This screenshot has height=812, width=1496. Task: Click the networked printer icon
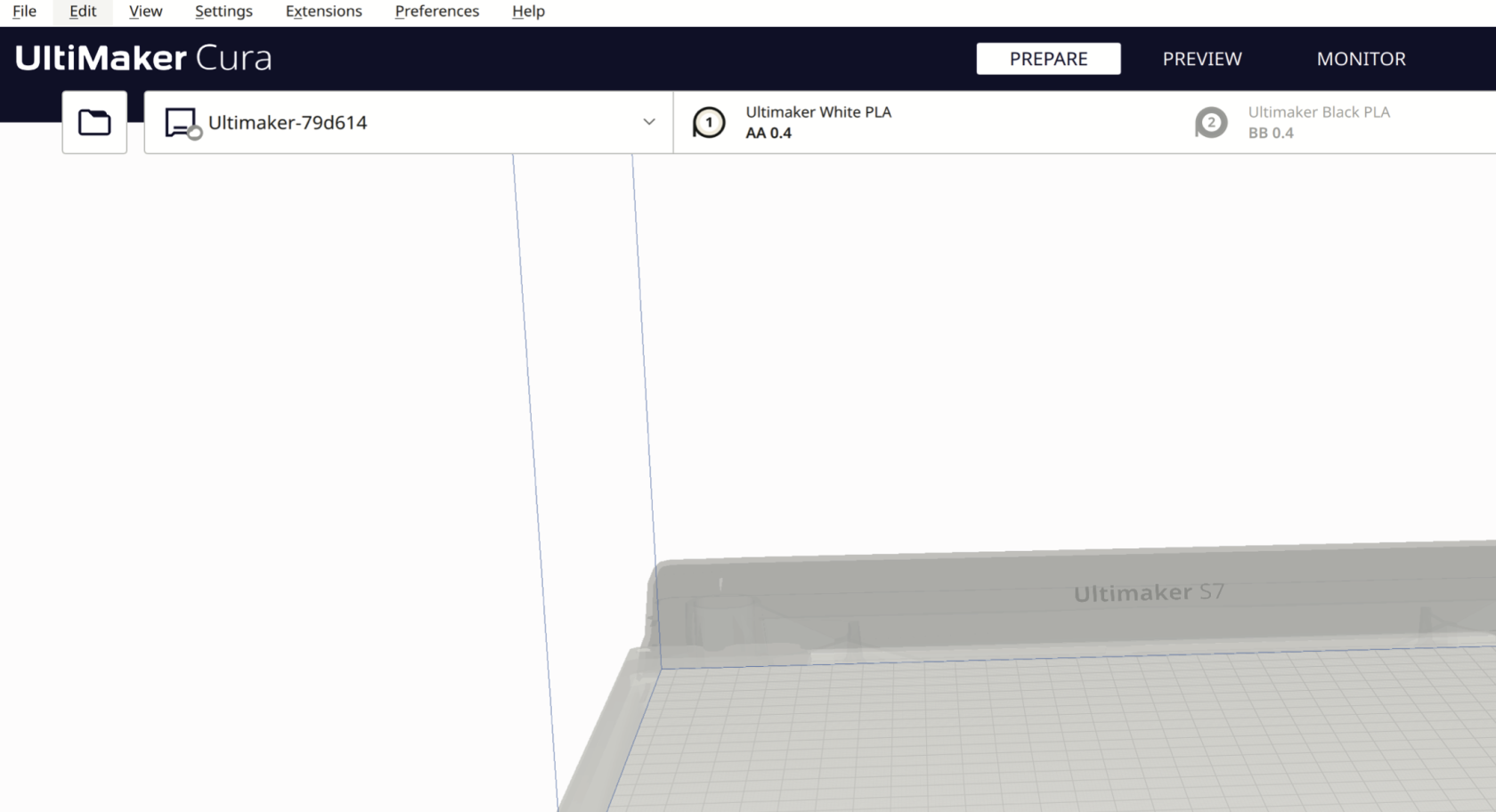pyautogui.click(x=183, y=123)
